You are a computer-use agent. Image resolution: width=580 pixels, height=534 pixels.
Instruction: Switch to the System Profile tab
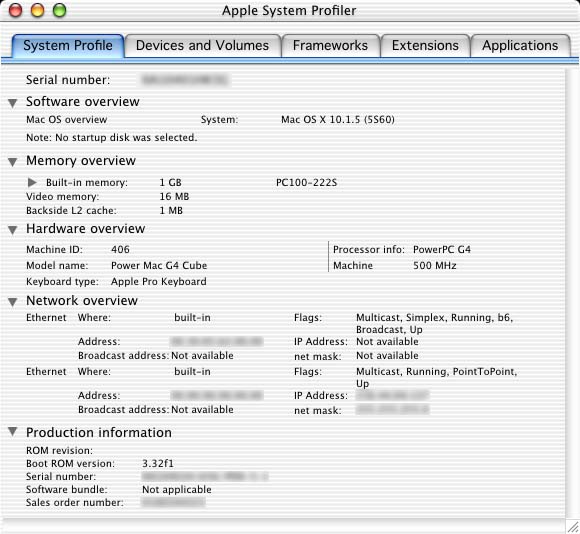pyautogui.click(x=68, y=46)
